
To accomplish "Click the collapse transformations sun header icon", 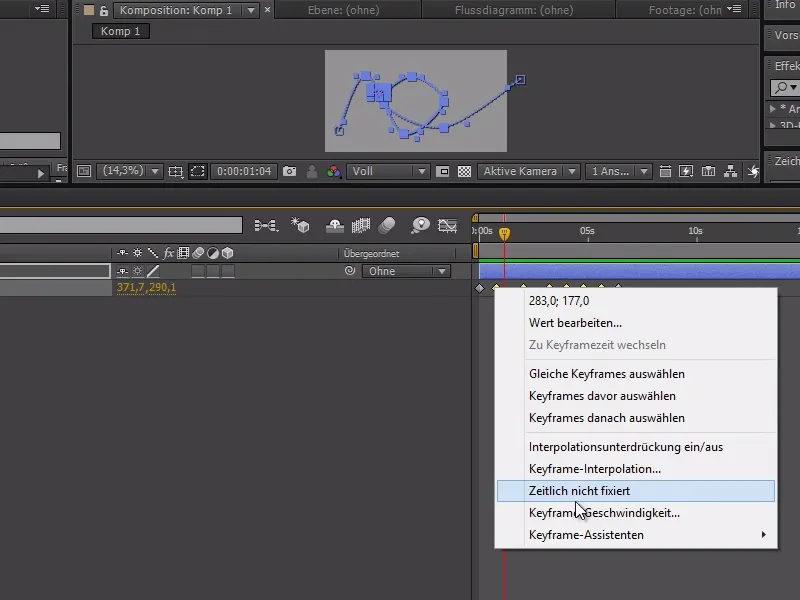I will coord(138,253).
